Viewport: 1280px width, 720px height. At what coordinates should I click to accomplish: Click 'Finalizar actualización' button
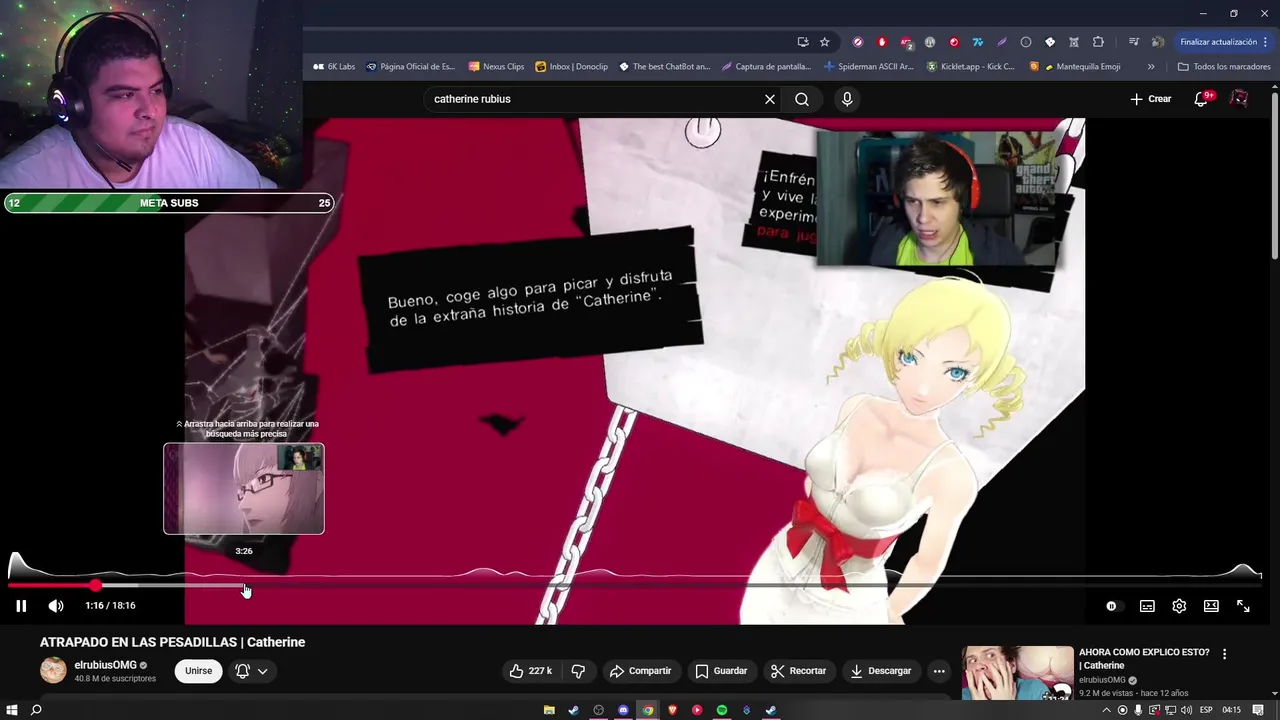pos(1223,42)
